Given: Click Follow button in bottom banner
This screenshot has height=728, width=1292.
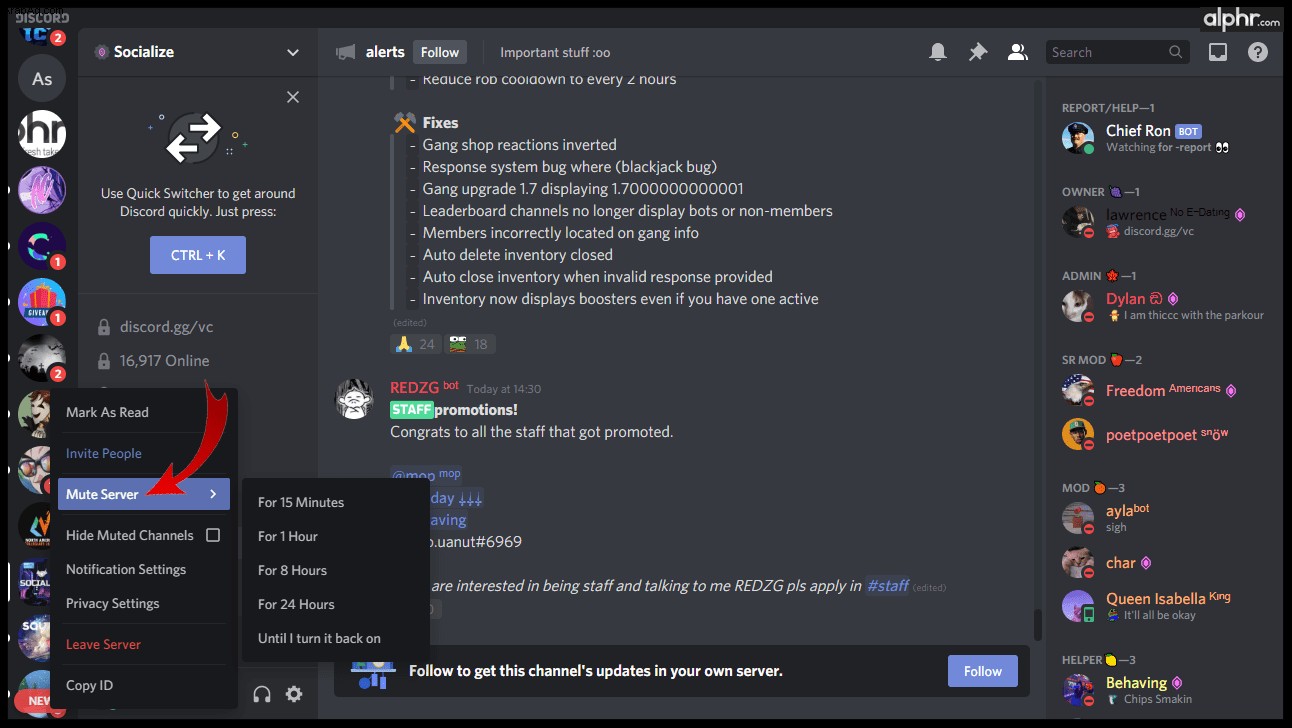Looking at the screenshot, I should coord(983,671).
